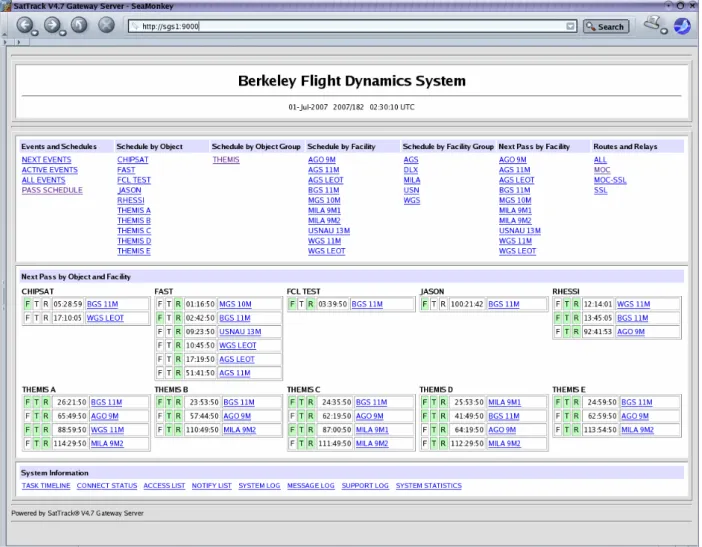Click the window title bar menu icon
The height and width of the screenshot is (547, 702).
coord(5,6)
